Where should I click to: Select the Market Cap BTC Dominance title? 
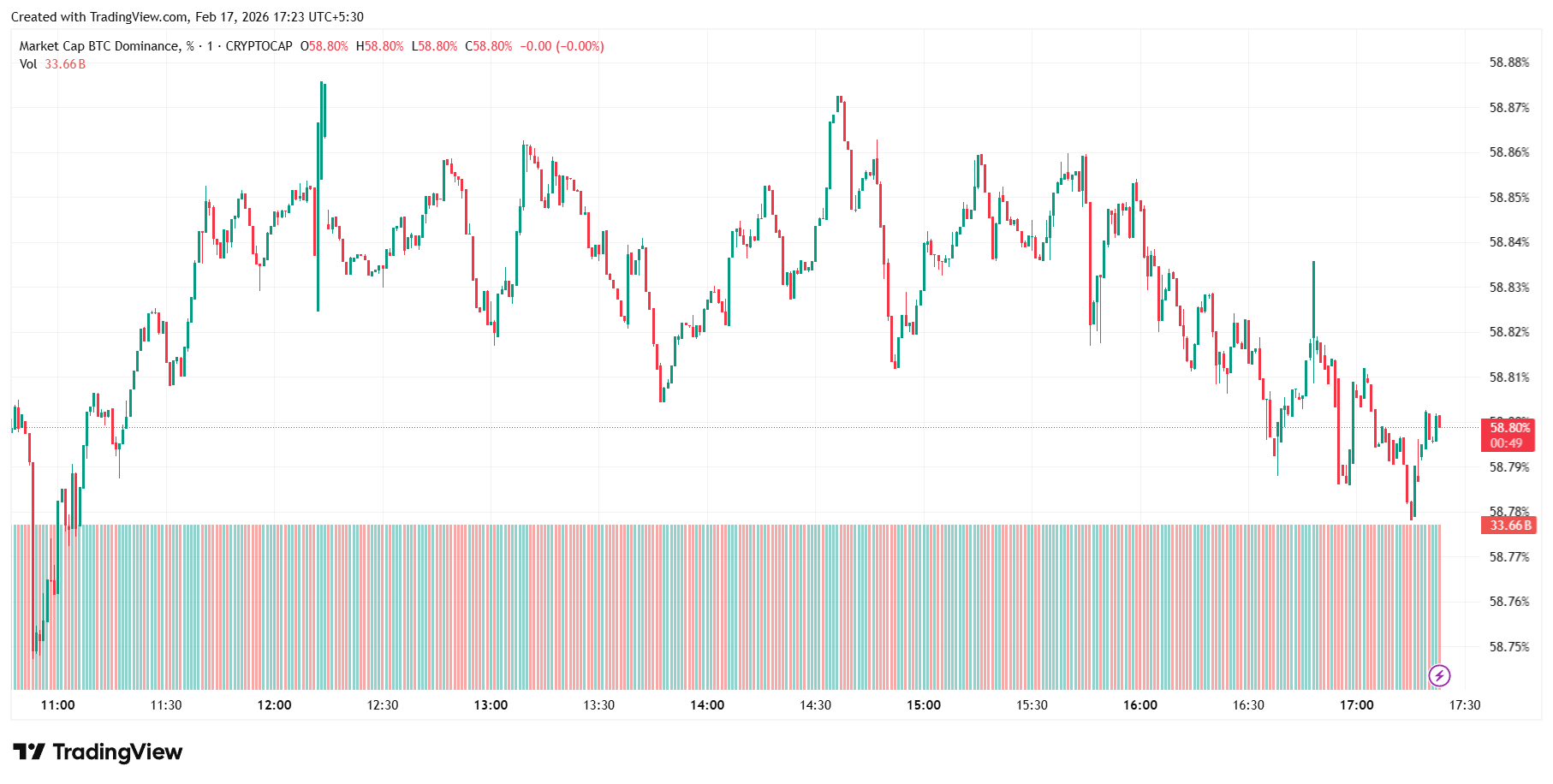coord(99,46)
